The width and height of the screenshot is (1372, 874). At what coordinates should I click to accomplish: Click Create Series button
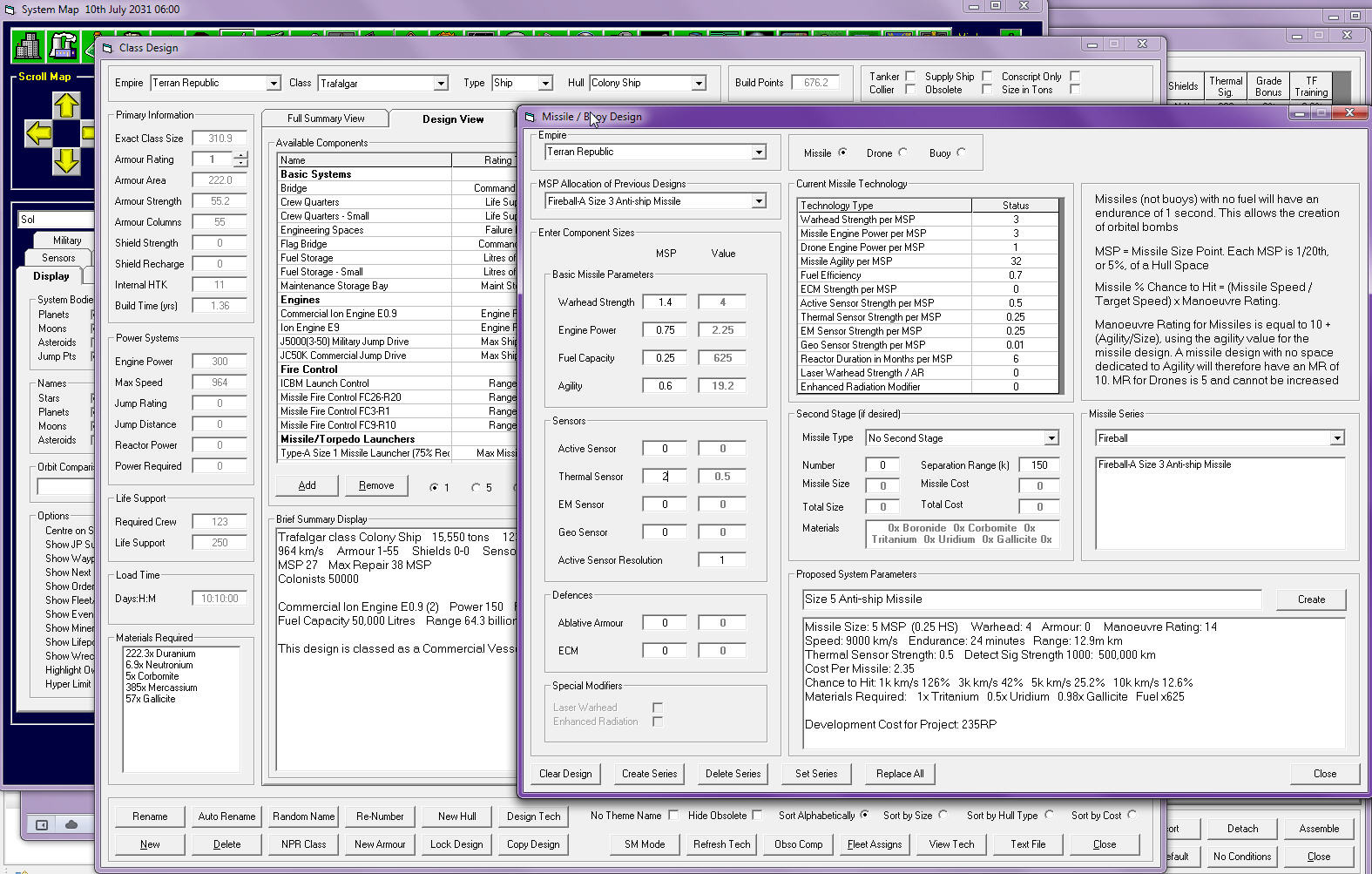click(x=649, y=774)
